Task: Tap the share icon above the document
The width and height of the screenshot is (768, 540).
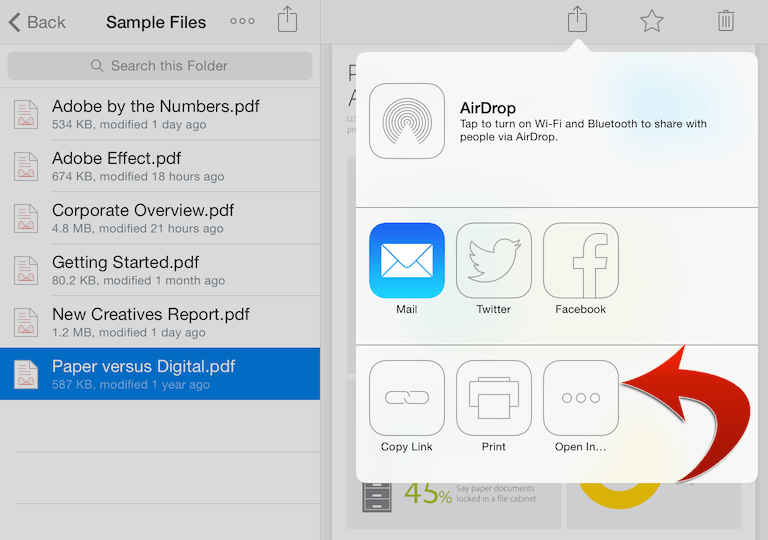Action: tap(577, 20)
